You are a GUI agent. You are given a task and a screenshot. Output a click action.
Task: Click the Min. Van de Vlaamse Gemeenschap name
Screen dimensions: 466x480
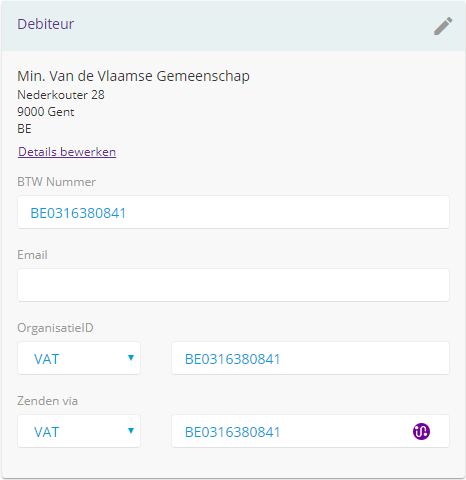point(133,76)
